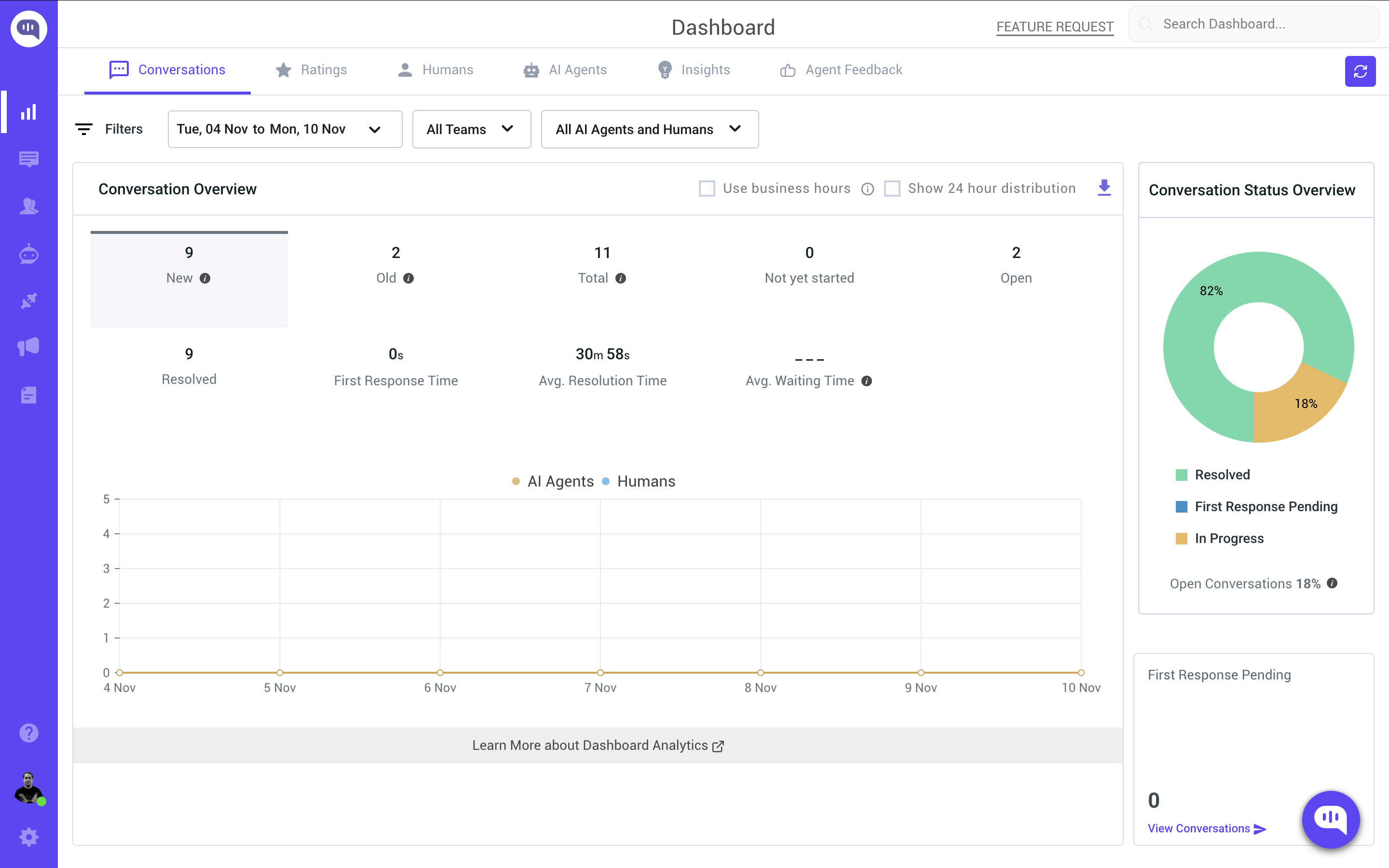Enable the Use business hours checkbox
Viewport: 1389px width, 868px height.
tap(707, 188)
